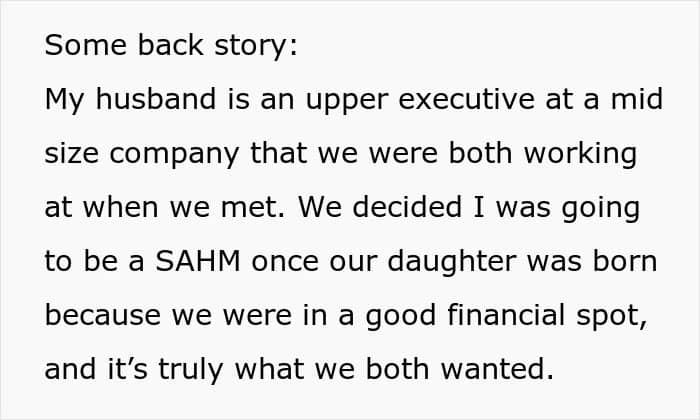Click the word 'daughter'
Image resolution: width=700 pixels, height=420 pixels.
pyautogui.click(x=452, y=262)
